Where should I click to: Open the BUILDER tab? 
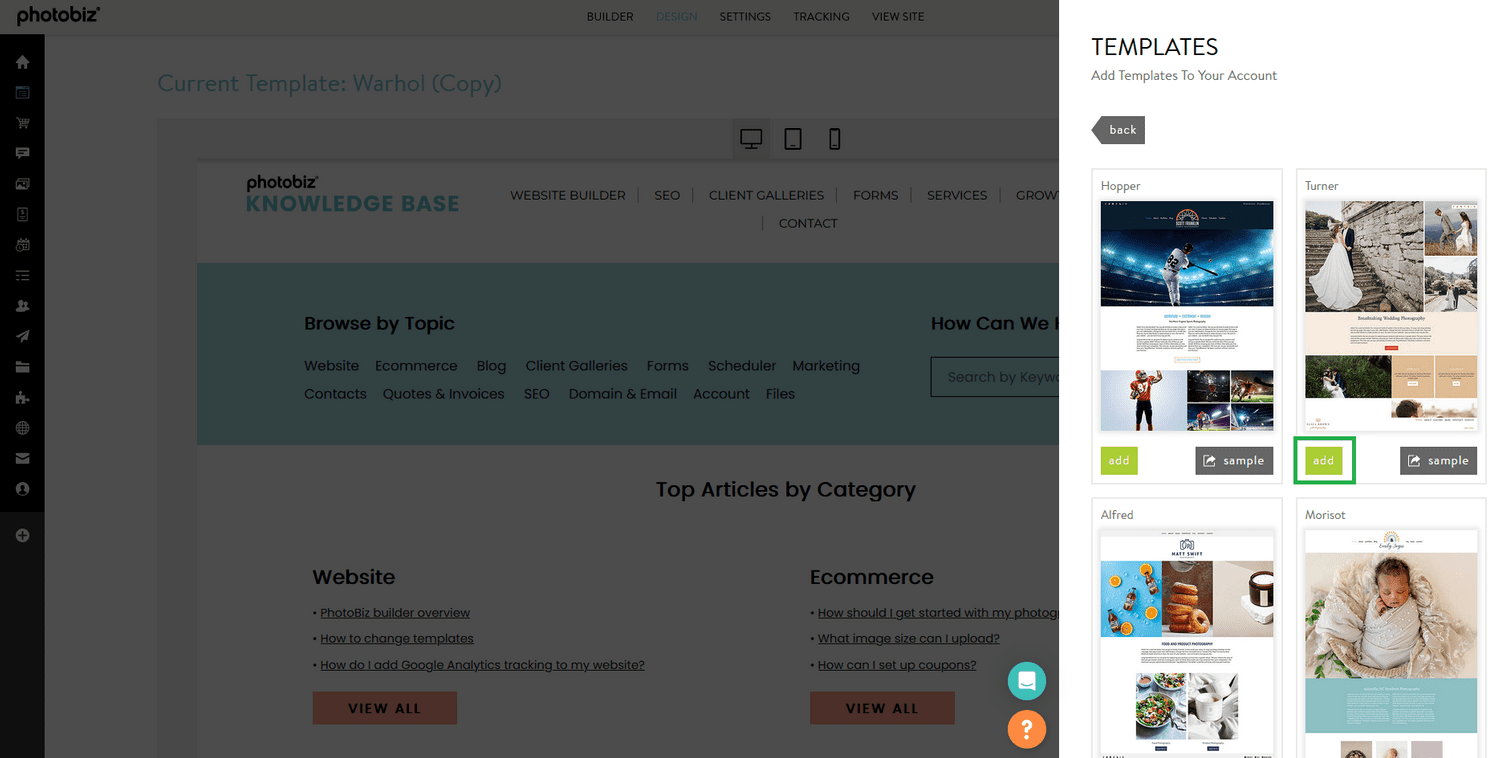(x=610, y=17)
